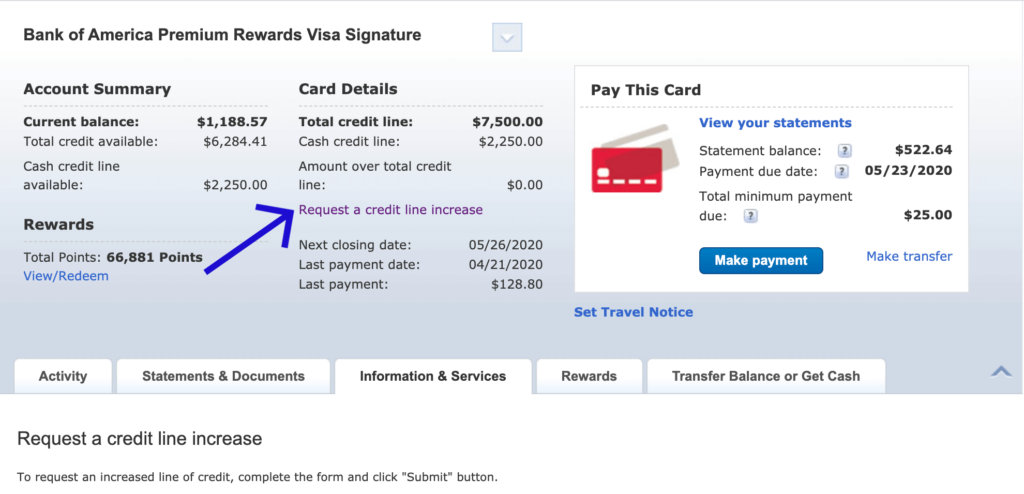This screenshot has height=494, width=1024.
Task: Open Transfer Balance or Get Cash tab
Action: 766,376
